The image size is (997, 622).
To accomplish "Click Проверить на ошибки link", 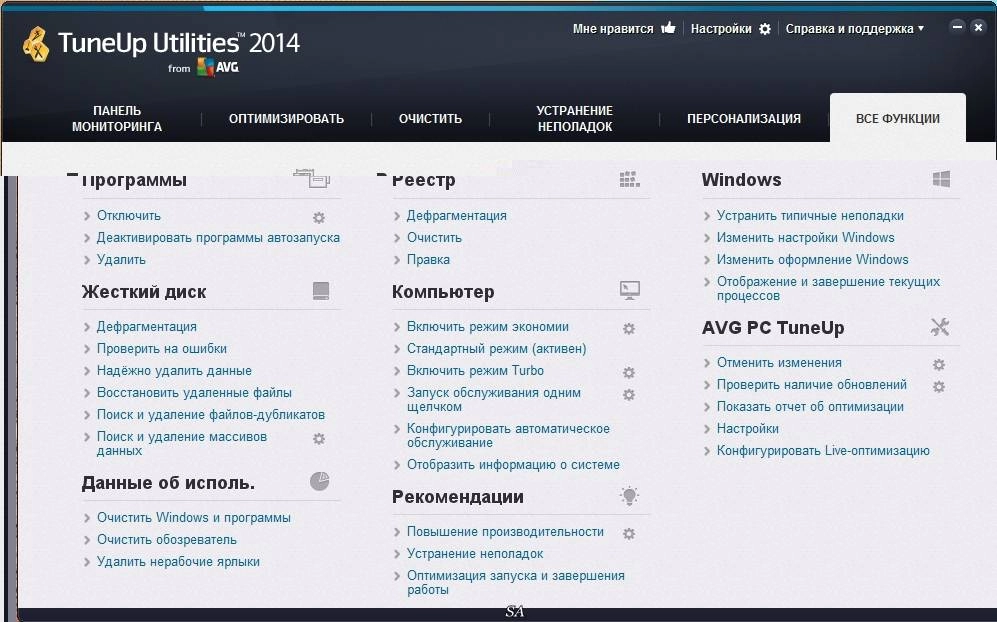I will click(x=162, y=349).
